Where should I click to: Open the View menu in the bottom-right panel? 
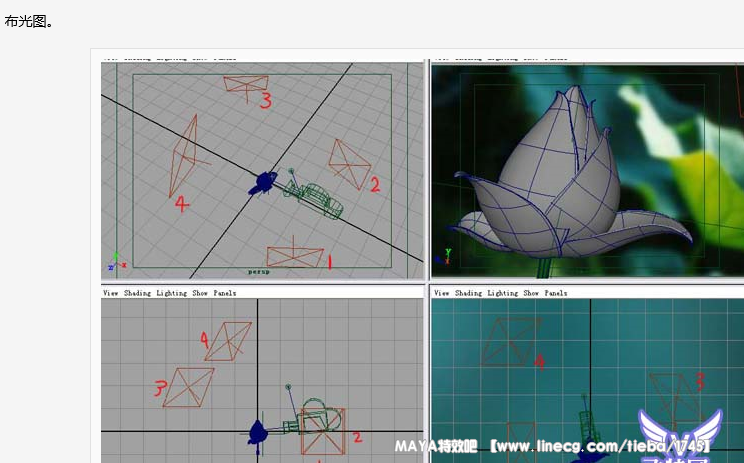point(441,293)
